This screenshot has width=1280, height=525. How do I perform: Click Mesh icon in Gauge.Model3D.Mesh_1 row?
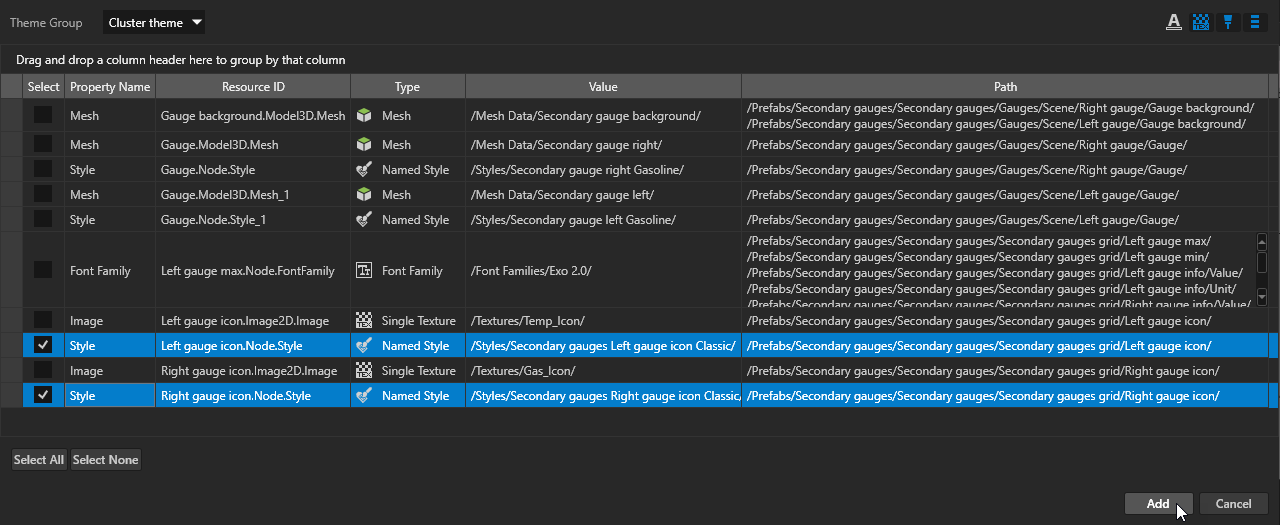364,195
